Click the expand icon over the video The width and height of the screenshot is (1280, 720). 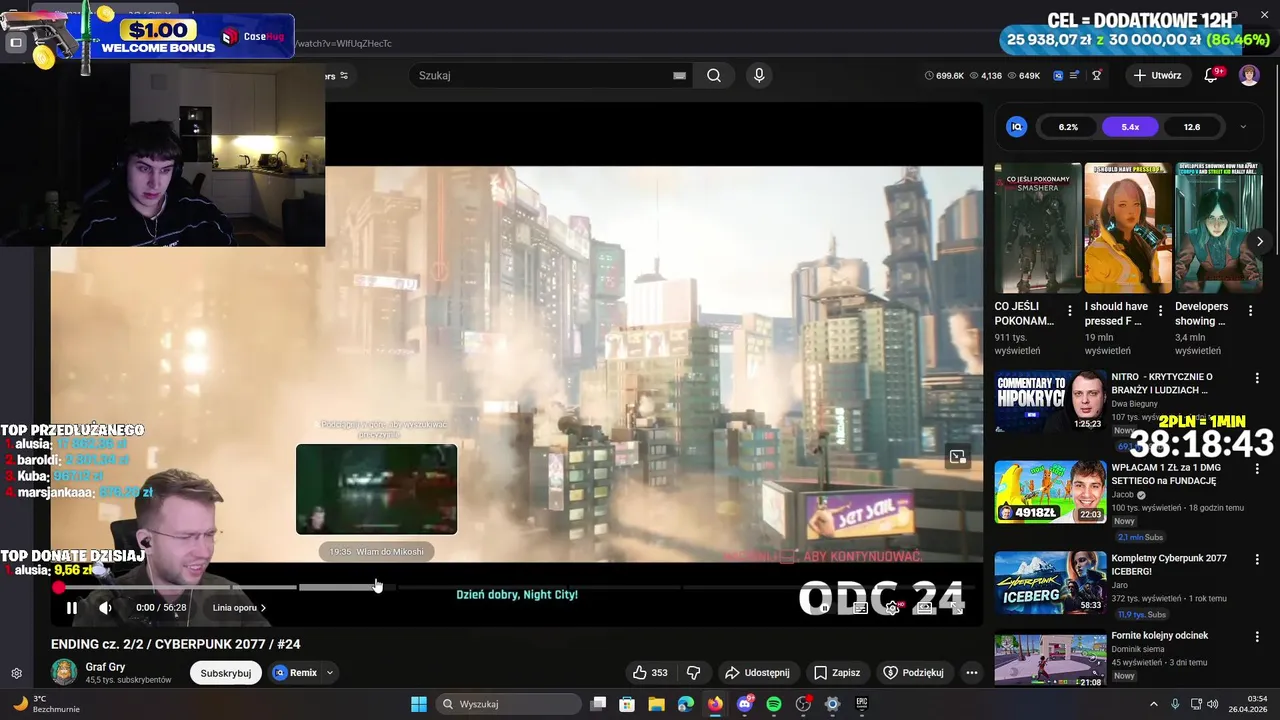(x=957, y=457)
